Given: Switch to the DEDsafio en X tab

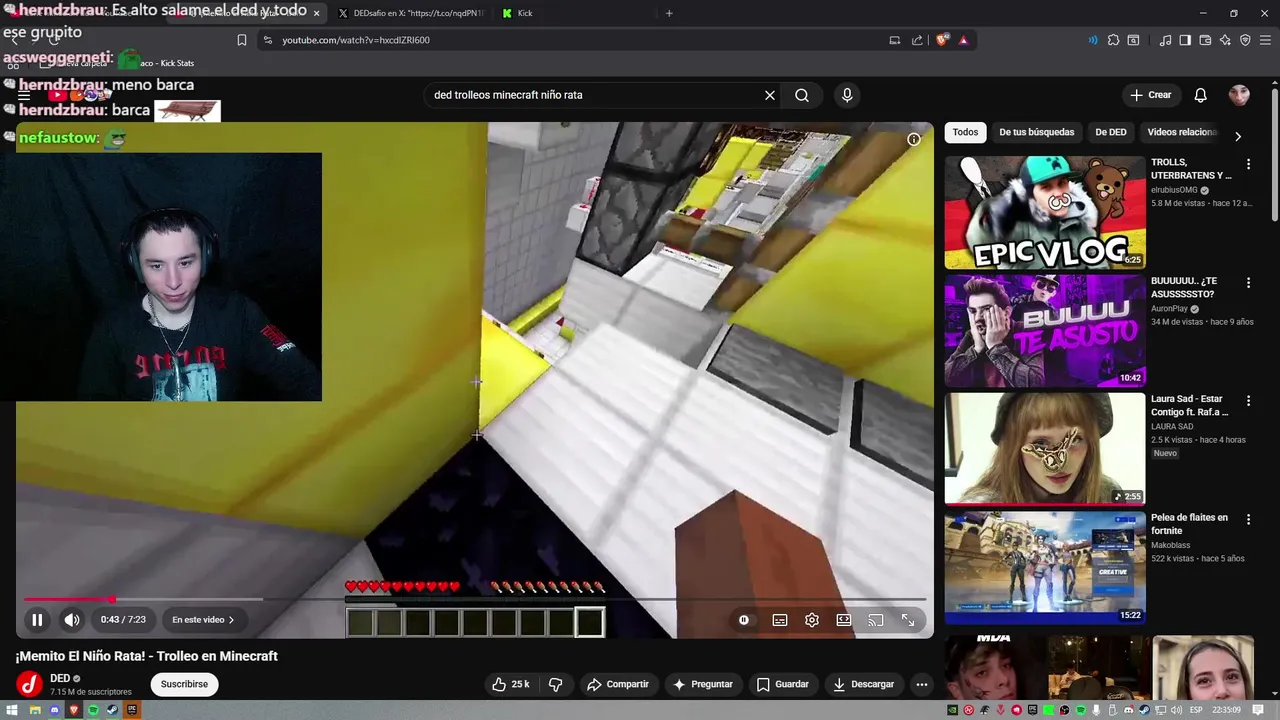Looking at the screenshot, I should coord(410,13).
